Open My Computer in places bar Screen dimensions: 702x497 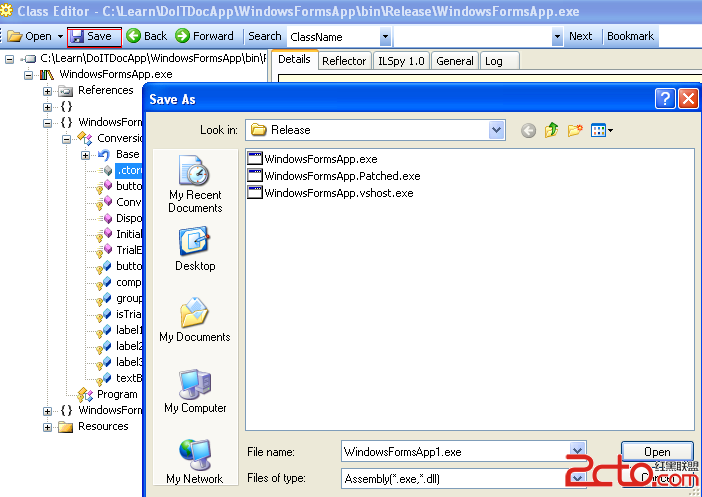(x=195, y=391)
